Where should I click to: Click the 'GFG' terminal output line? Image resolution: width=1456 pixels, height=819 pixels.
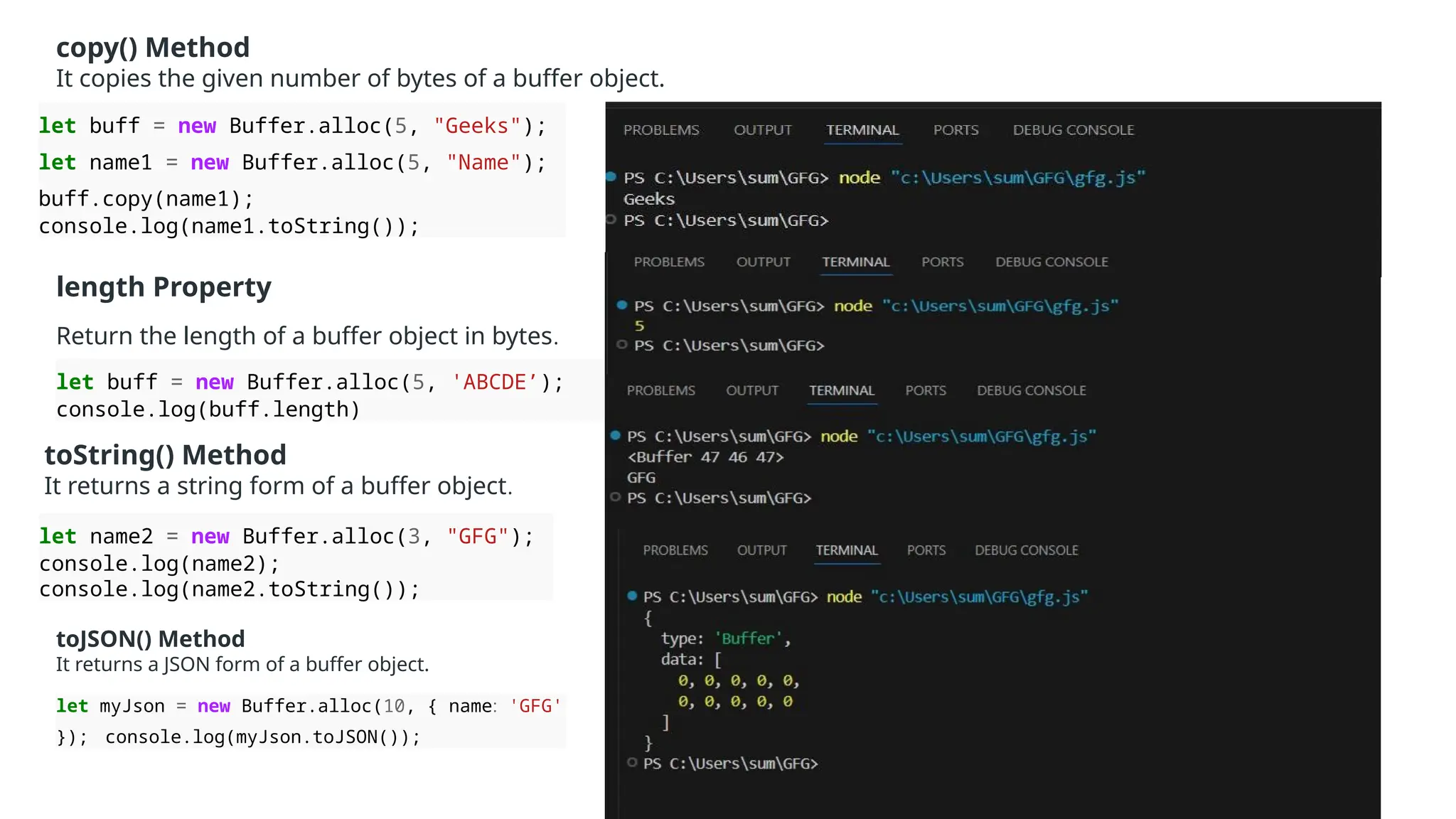(641, 478)
